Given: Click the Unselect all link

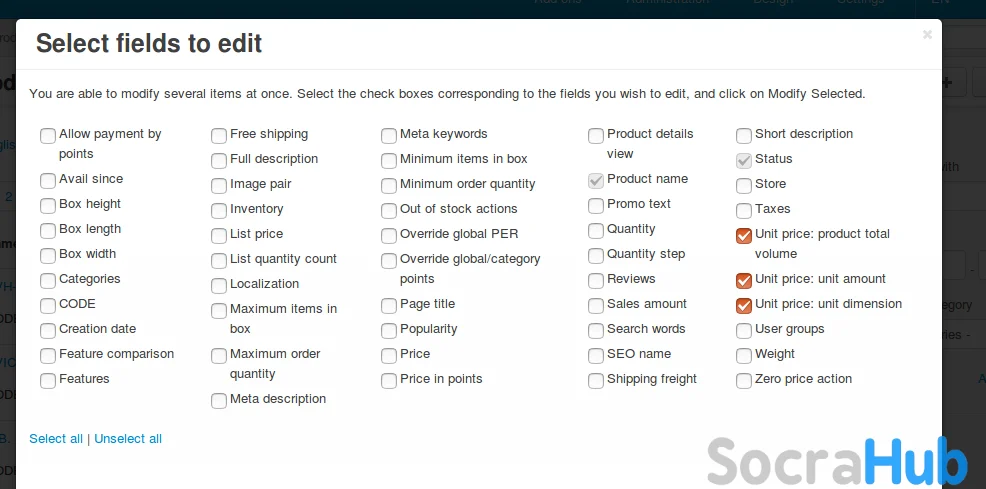Looking at the screenshot, I should pyautogui.click(x=128, y=439).
